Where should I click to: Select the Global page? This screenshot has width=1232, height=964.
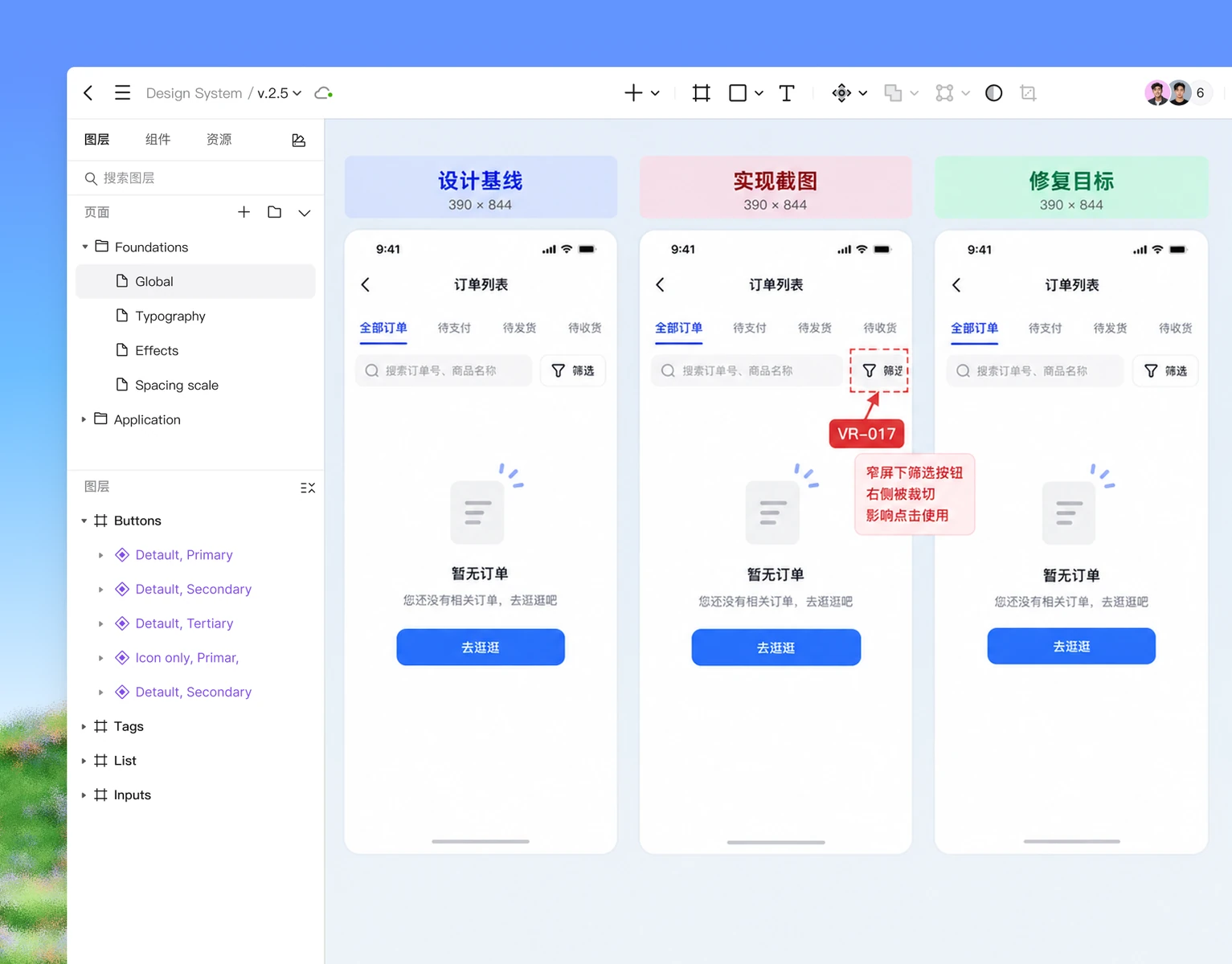(x=195, y=281)
